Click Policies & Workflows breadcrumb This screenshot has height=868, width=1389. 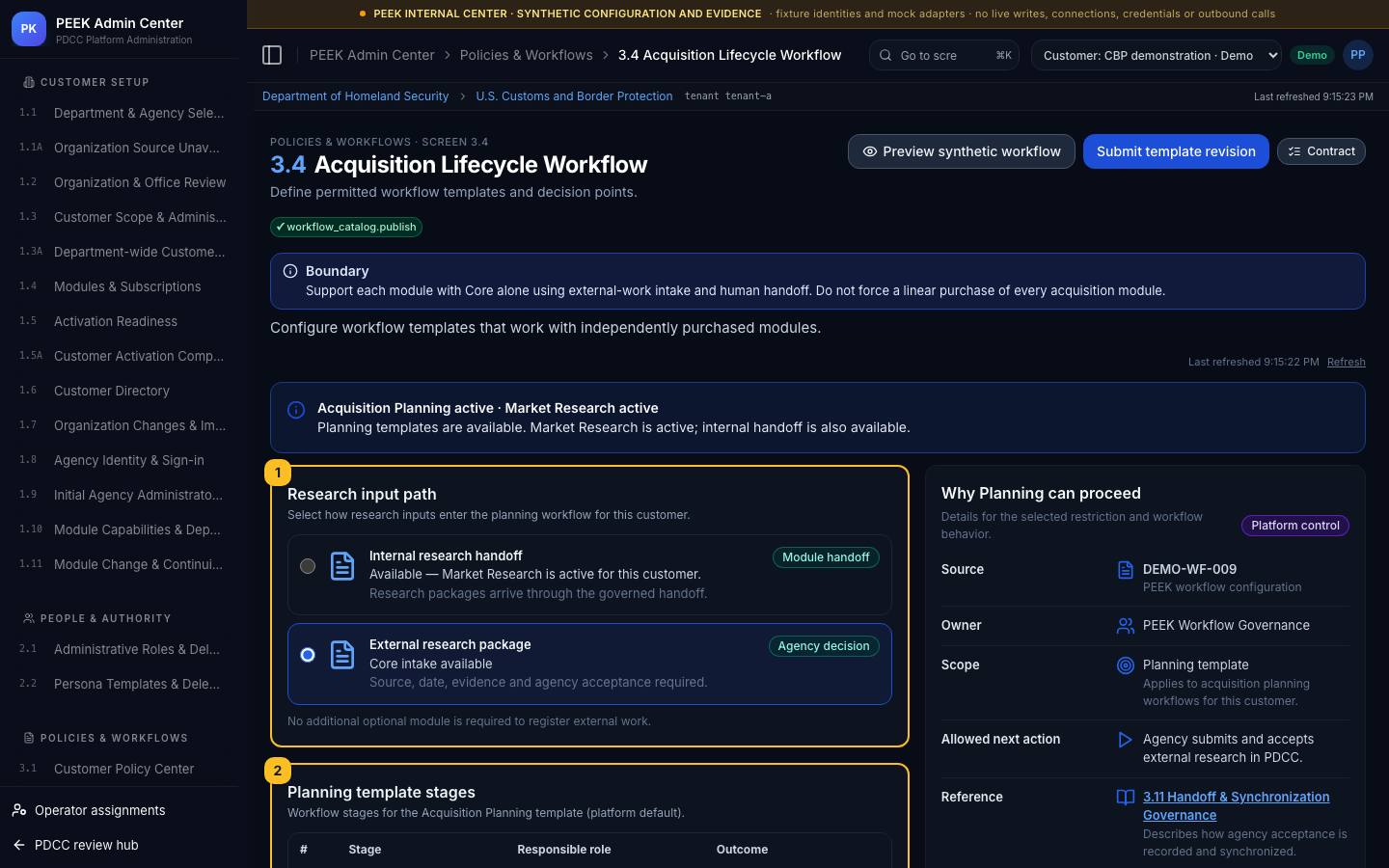pyautogui.click(x=526, y=55)
